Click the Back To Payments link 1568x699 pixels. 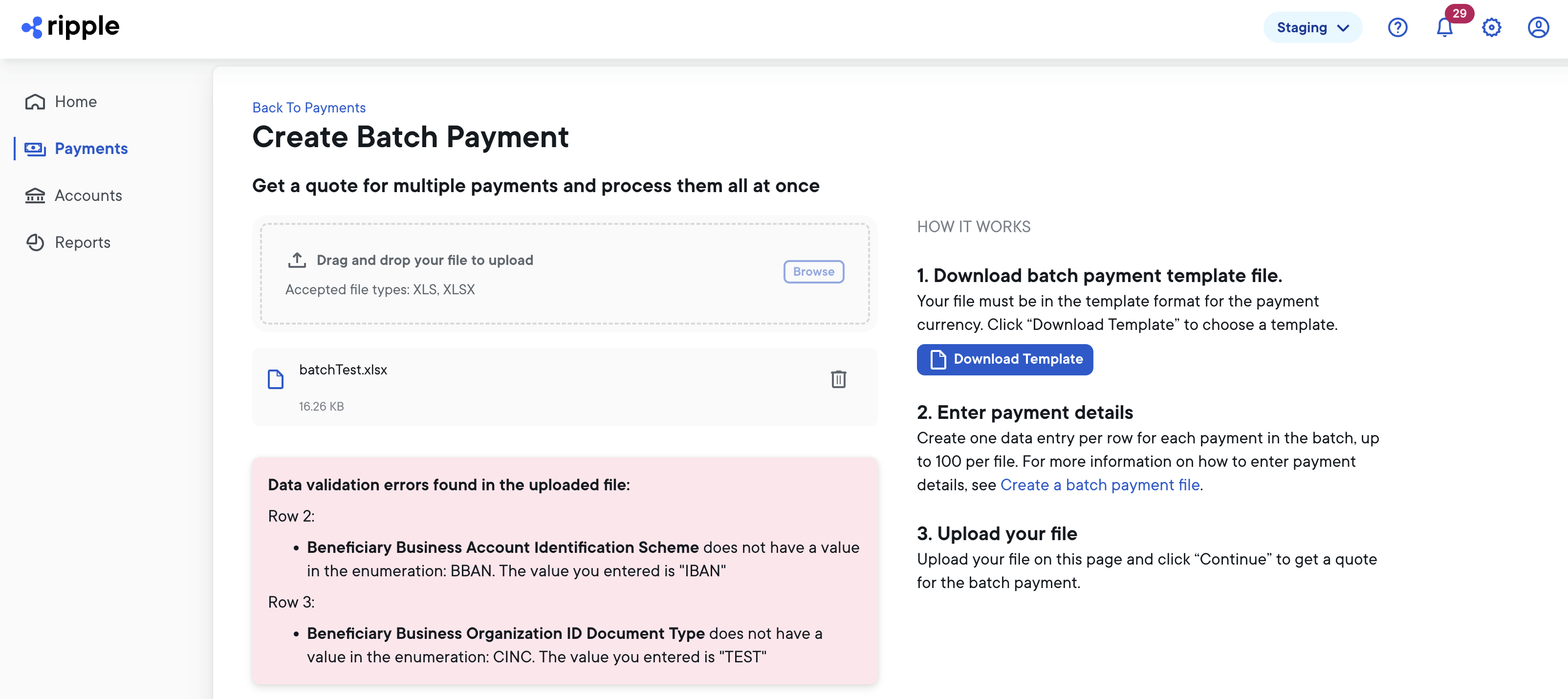tap(308, 107)
